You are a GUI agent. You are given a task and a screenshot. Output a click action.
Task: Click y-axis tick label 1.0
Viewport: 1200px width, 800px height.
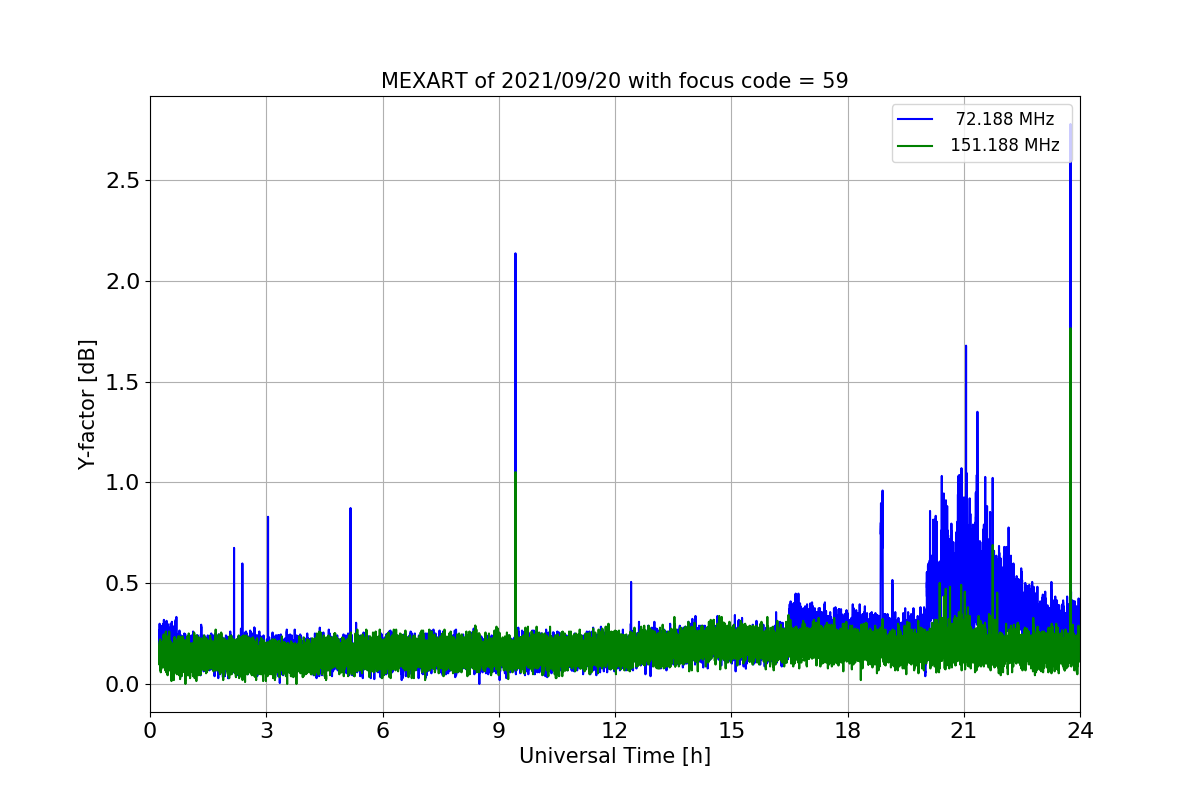[122, 483]
